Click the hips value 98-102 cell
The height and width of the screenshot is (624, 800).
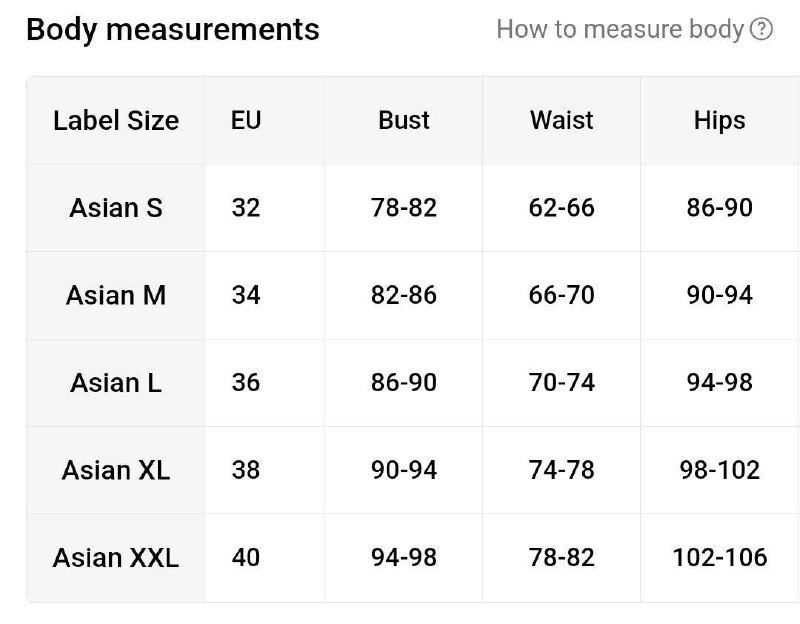point(719,470)
